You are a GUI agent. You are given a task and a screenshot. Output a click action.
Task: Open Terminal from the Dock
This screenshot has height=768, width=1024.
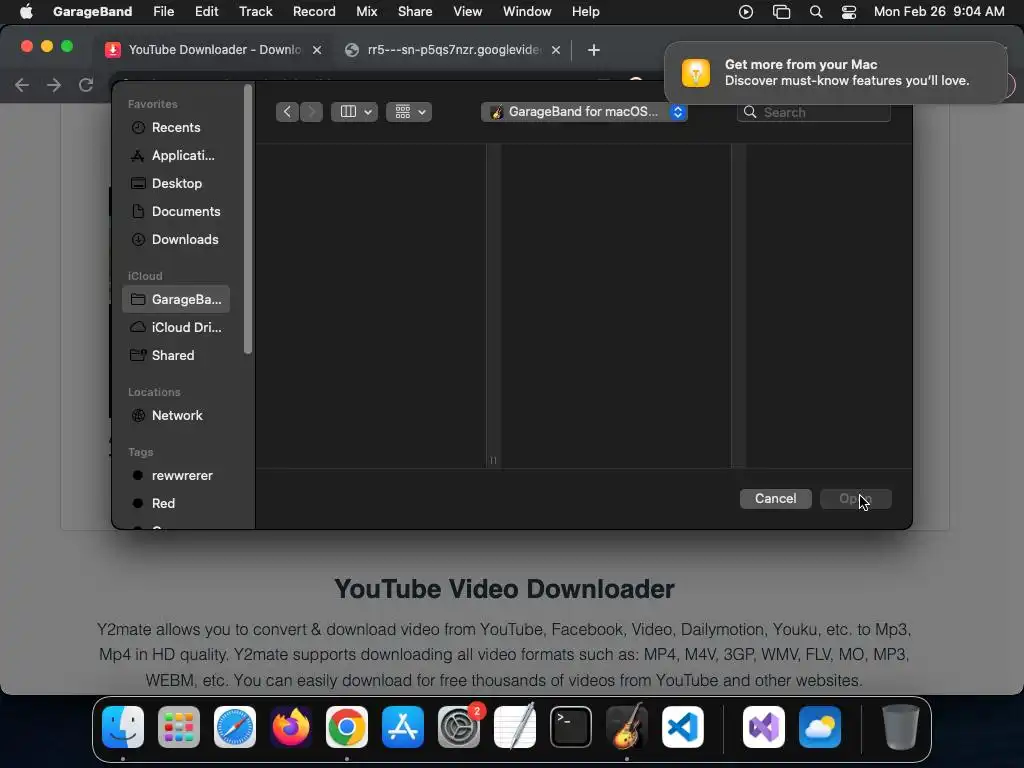coord(571,727)
